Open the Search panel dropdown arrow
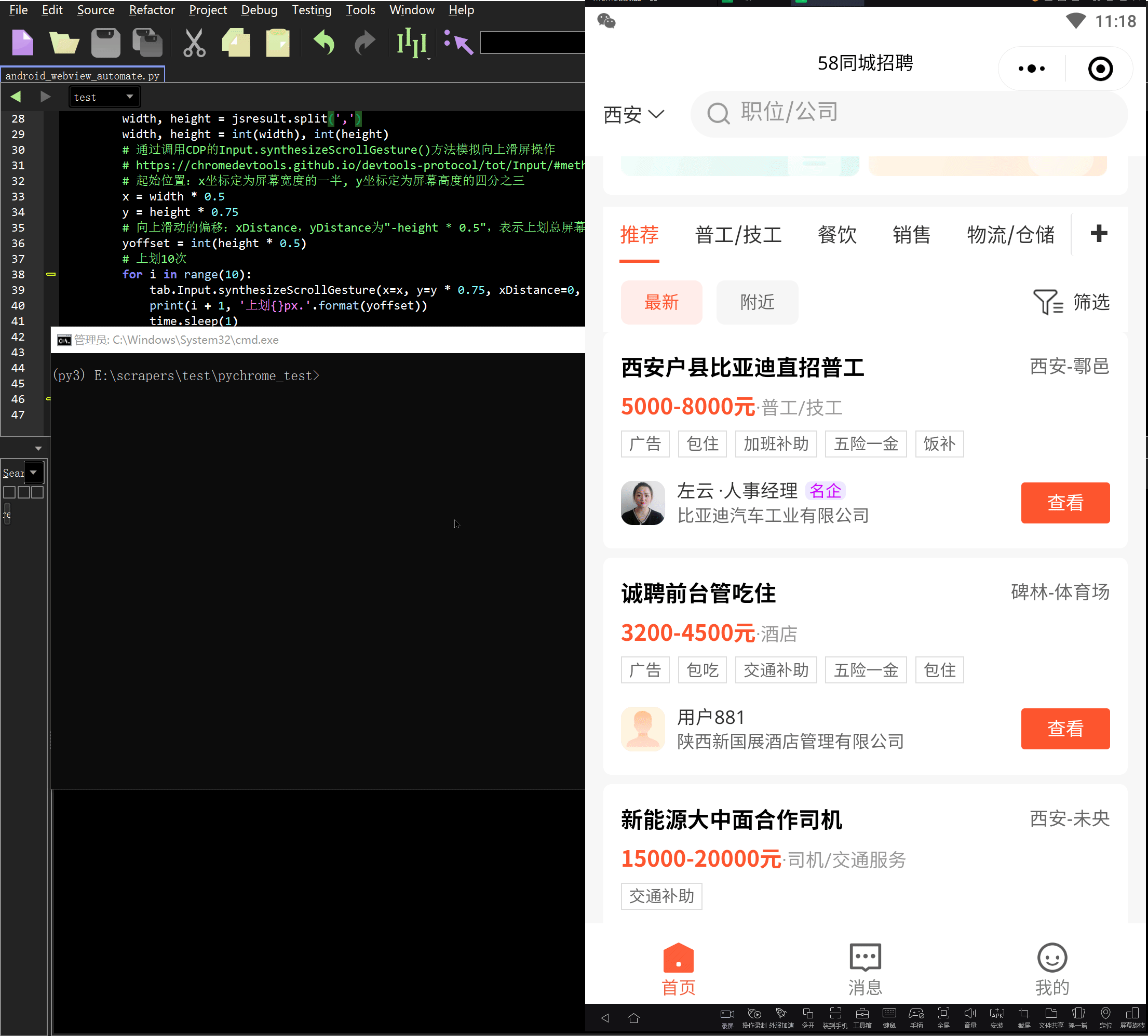 [34, 472]
